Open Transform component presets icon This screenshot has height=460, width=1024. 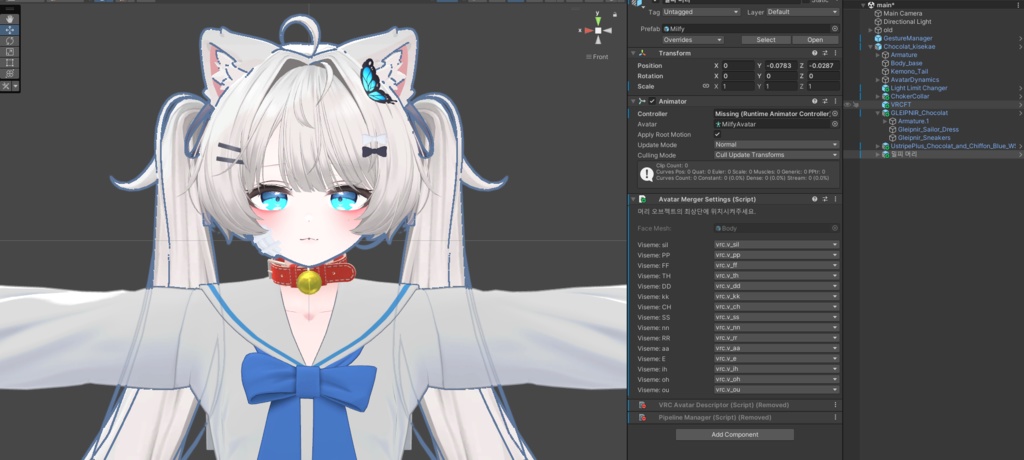point(825,53)
